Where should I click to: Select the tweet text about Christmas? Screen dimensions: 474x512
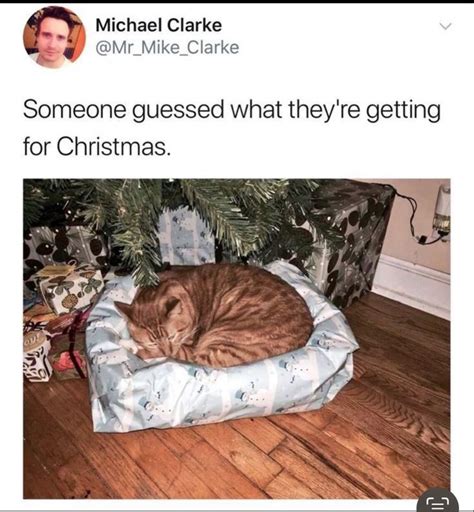(232, 128)
